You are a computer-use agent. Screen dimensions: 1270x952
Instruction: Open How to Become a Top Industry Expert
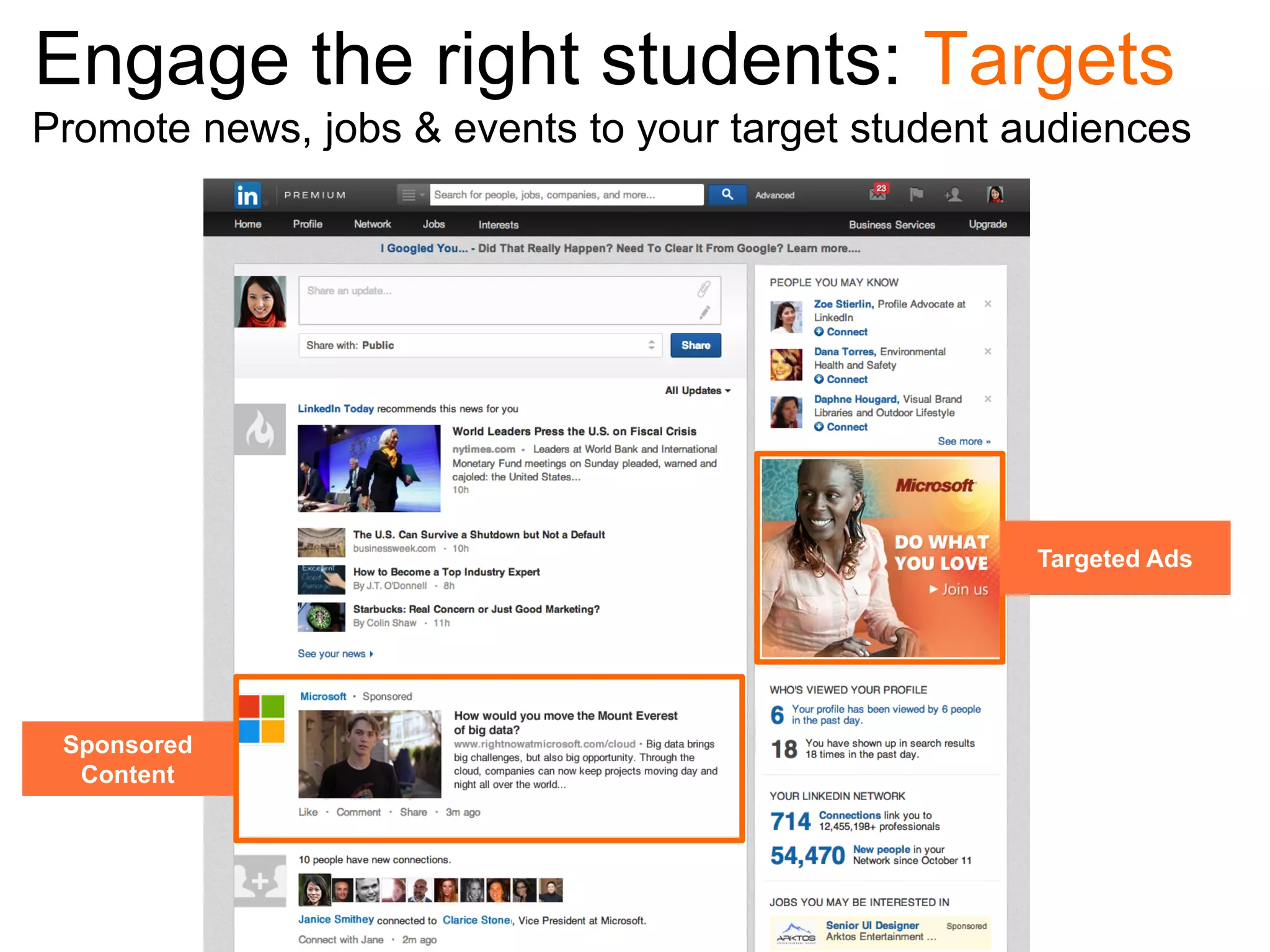tap(446, 572)
